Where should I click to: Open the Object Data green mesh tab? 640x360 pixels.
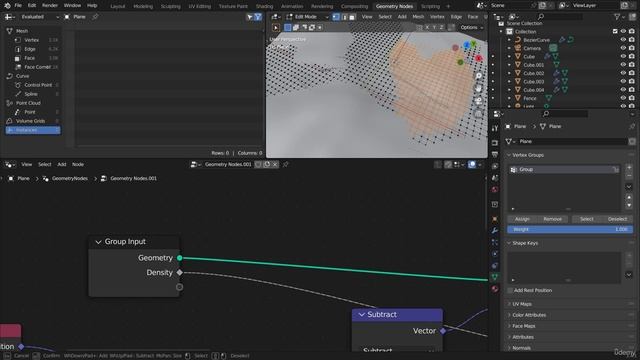coord(495,277)
